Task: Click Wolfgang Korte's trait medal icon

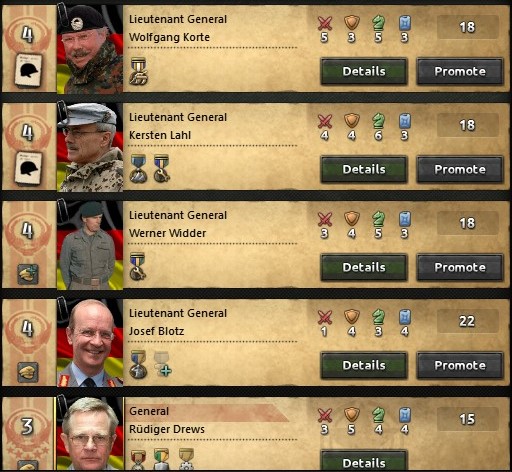Action: pos(138,71)
